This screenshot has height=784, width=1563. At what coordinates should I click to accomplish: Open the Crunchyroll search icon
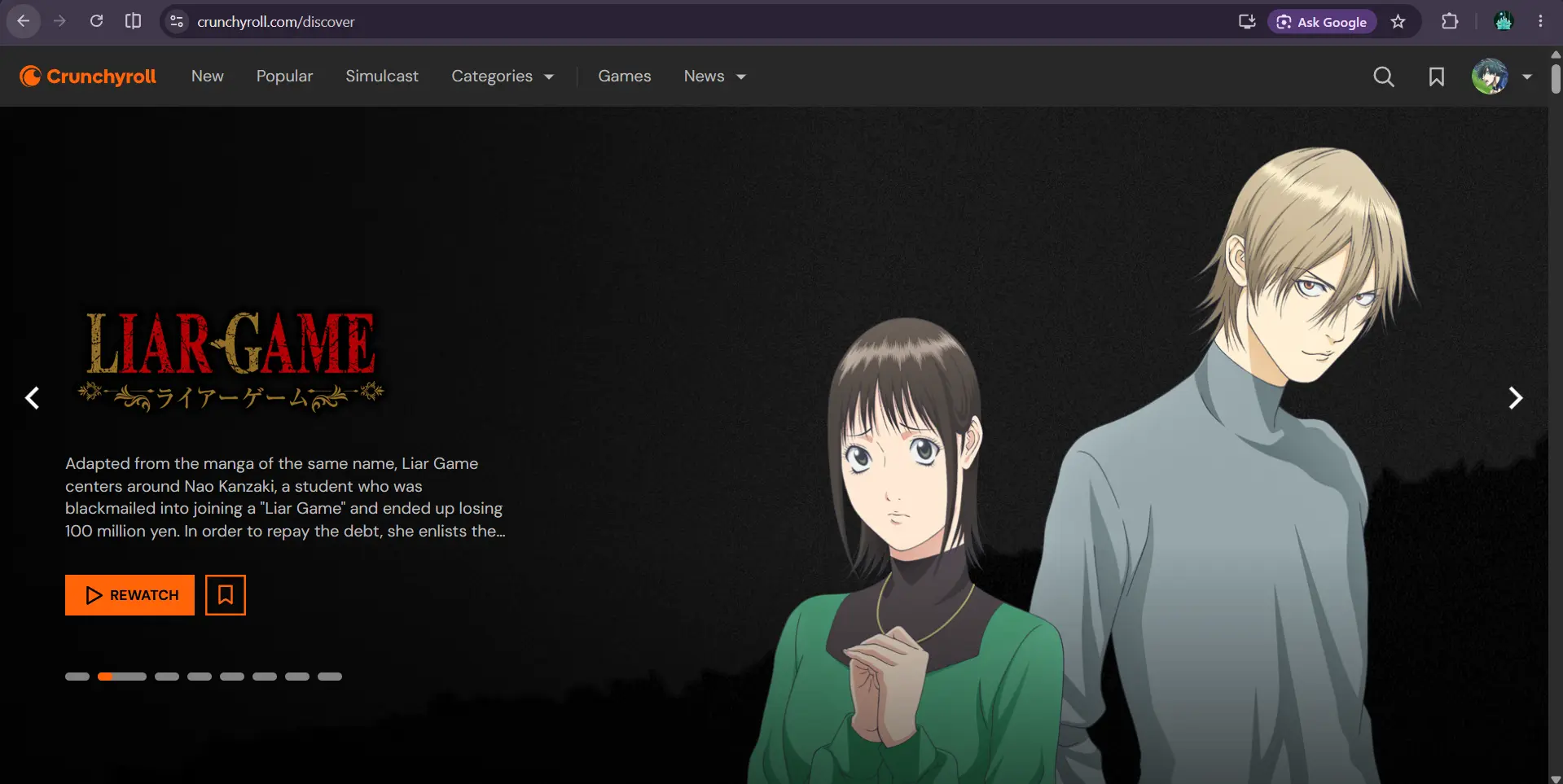1384,77
